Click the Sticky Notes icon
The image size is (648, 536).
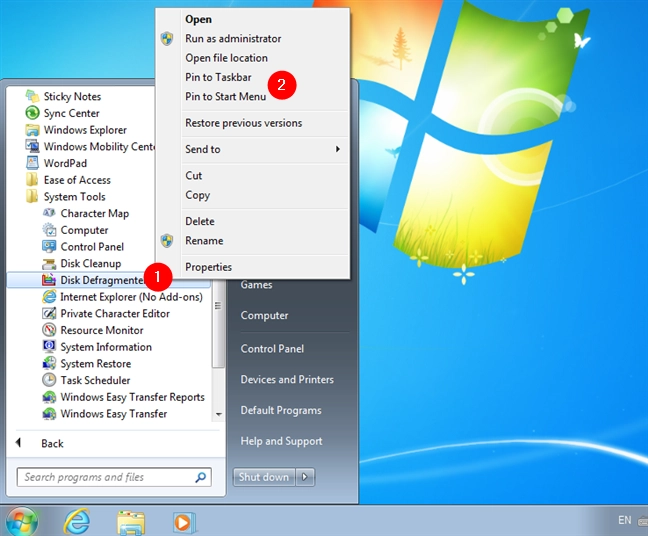pyautogui.click(x=32, y=96)
